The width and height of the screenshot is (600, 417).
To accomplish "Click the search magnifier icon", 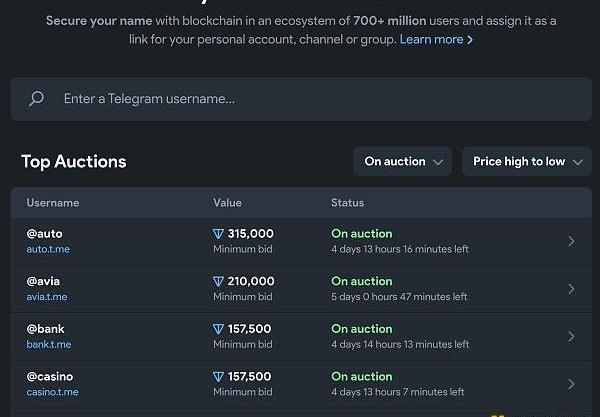I will [x=37, y=99].
